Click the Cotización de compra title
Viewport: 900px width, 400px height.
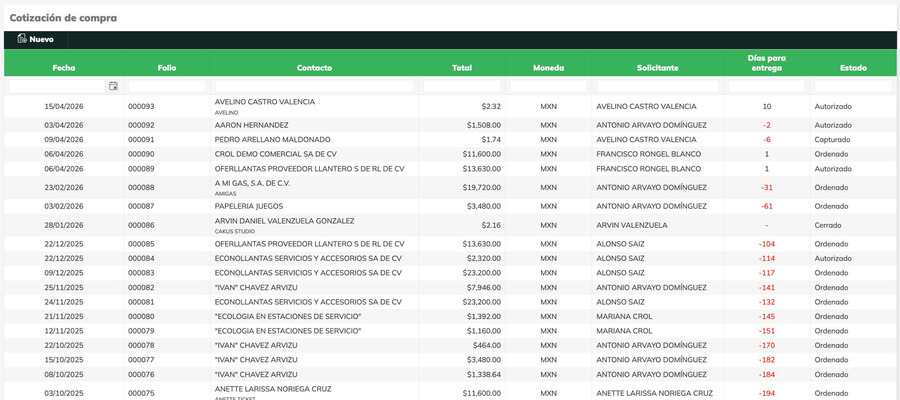coord(63,18)
